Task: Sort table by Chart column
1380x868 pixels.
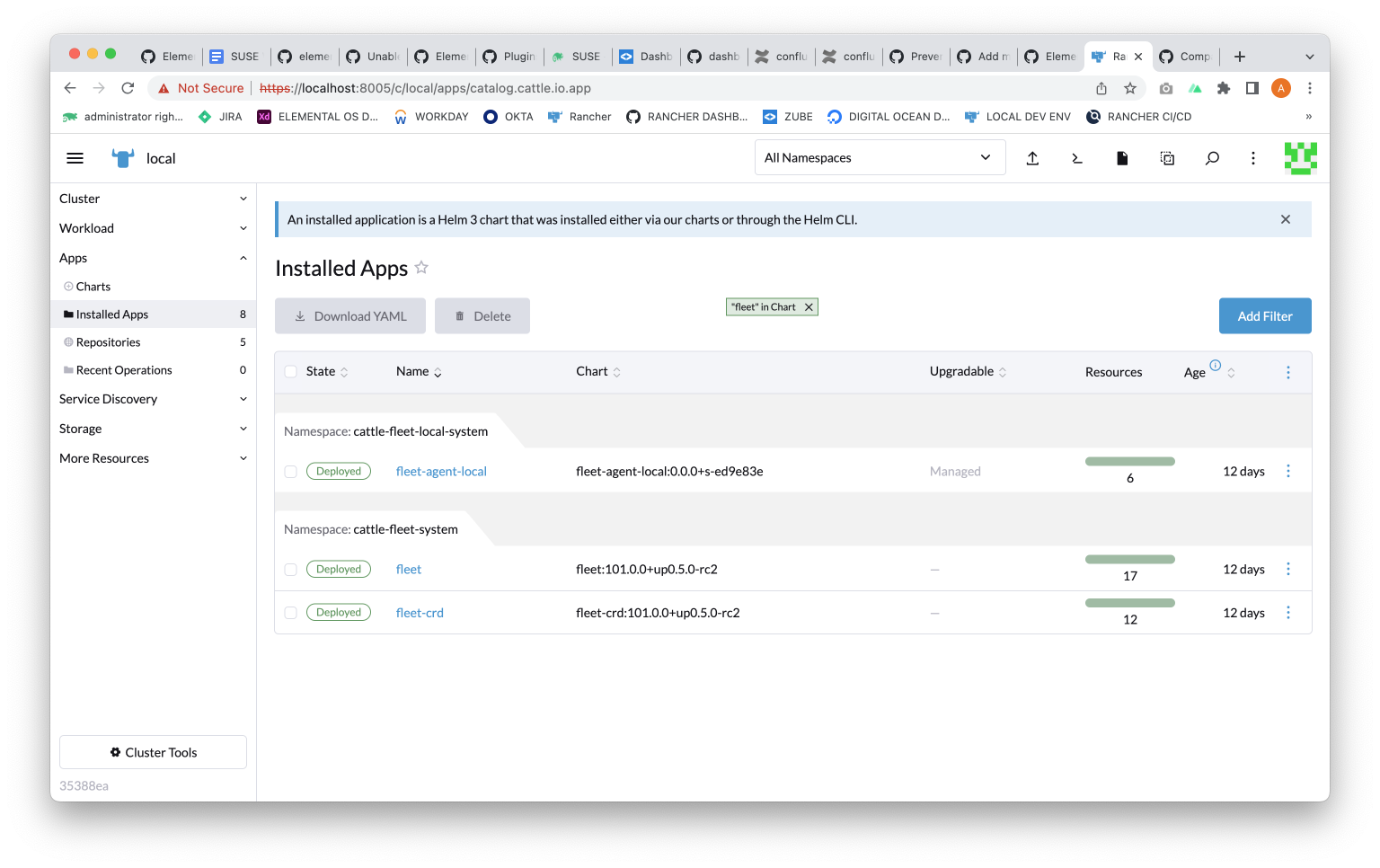Action: coord(598,372)
